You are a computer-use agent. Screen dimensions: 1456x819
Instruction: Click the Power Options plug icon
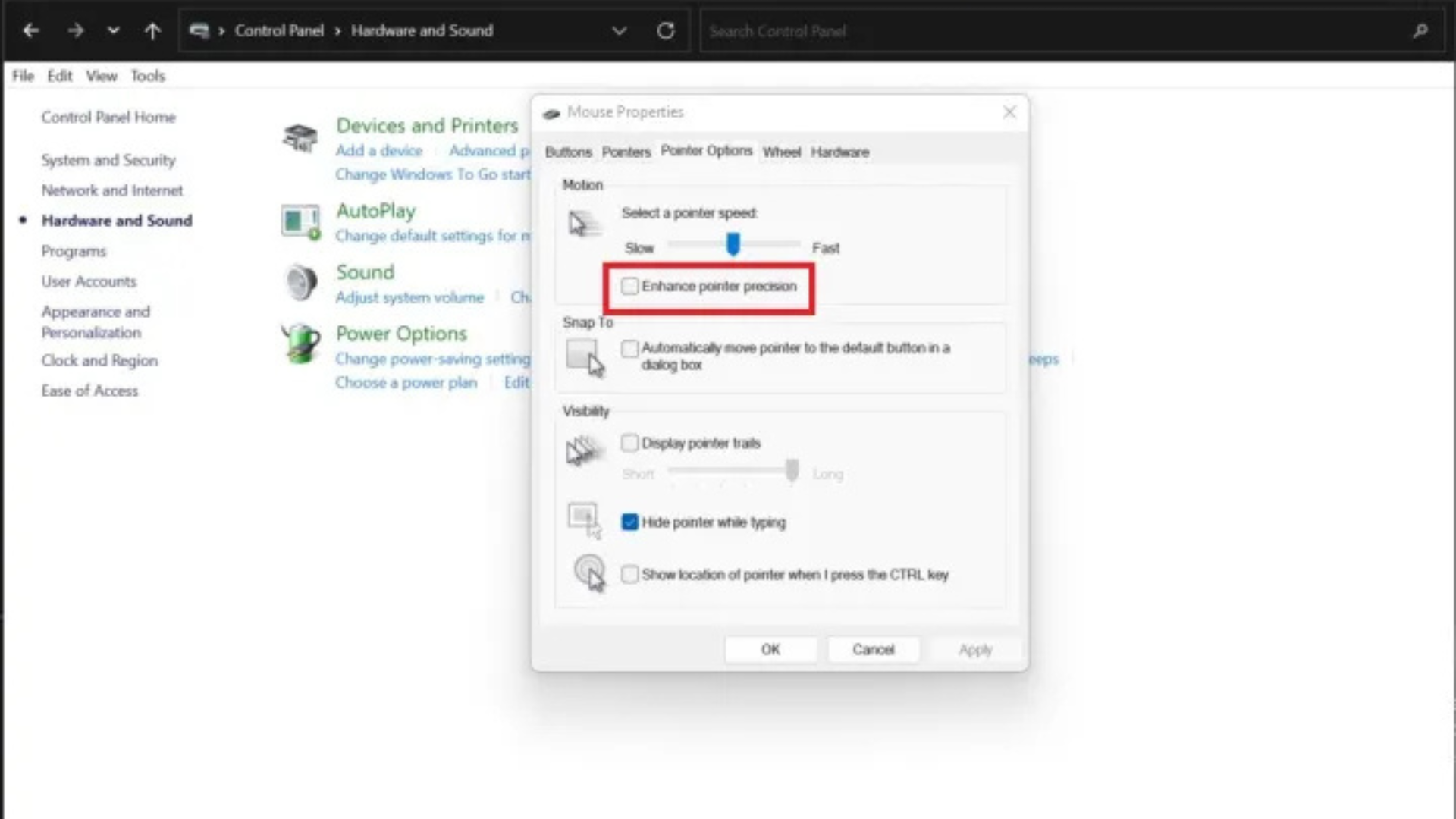pos(300,344)
